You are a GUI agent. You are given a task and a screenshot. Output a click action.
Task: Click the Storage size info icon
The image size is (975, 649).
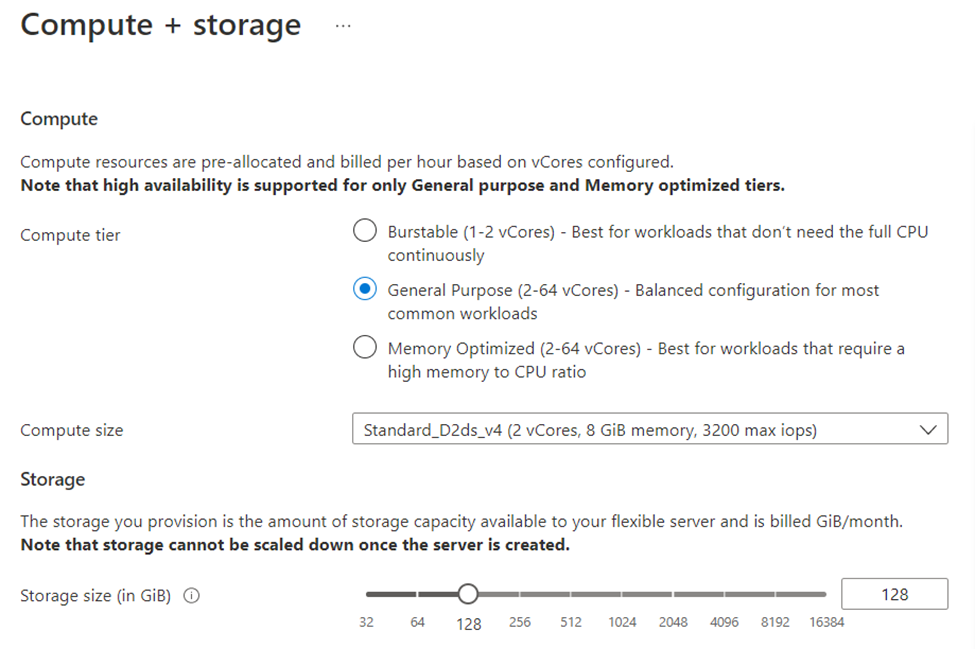192,595
